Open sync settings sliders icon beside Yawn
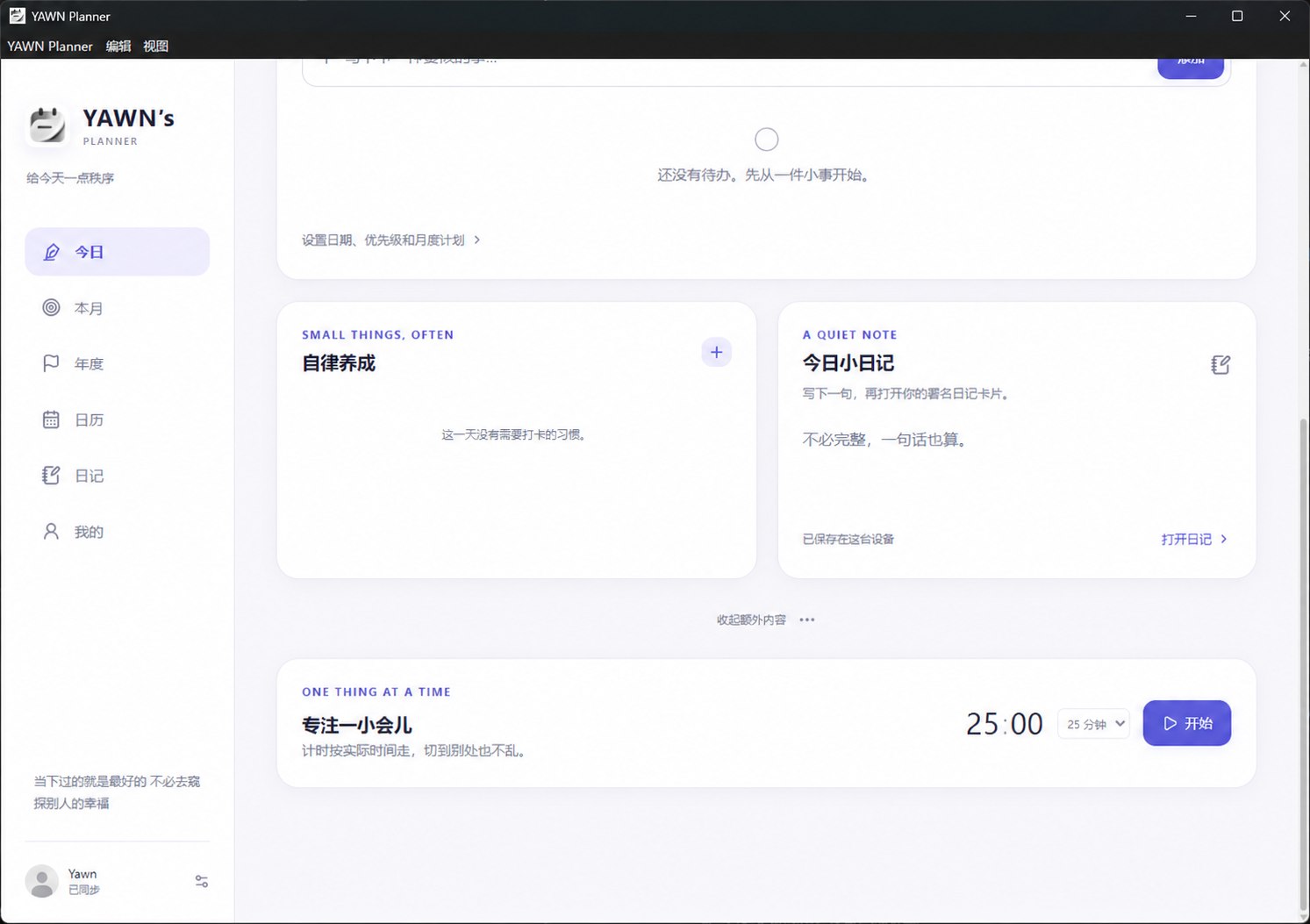 202,881
